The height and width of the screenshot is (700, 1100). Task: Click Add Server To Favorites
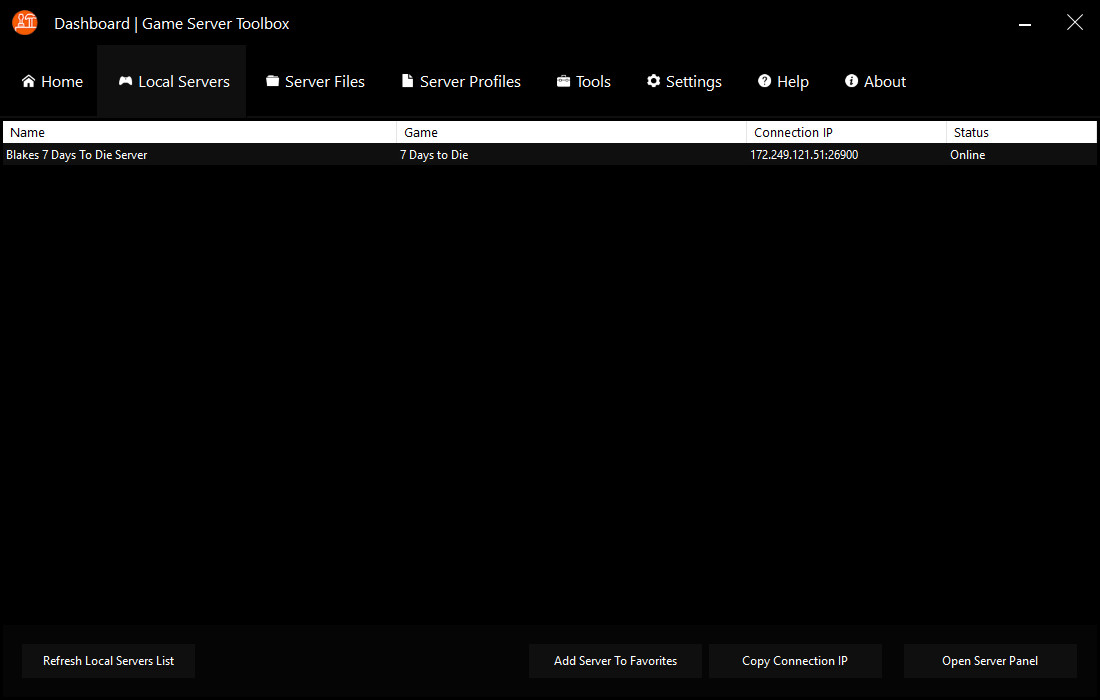[x=615, y=661]
